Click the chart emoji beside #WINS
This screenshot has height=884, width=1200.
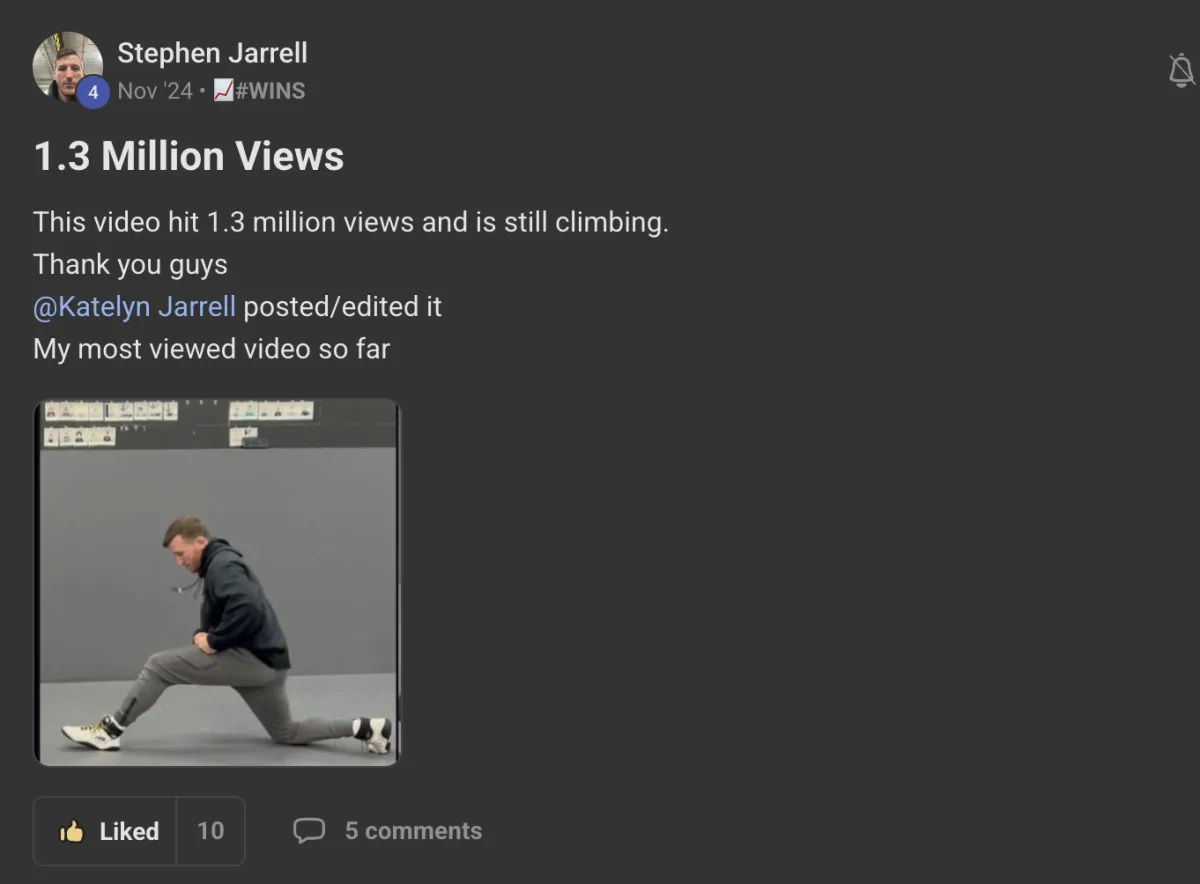pos(224,91)
